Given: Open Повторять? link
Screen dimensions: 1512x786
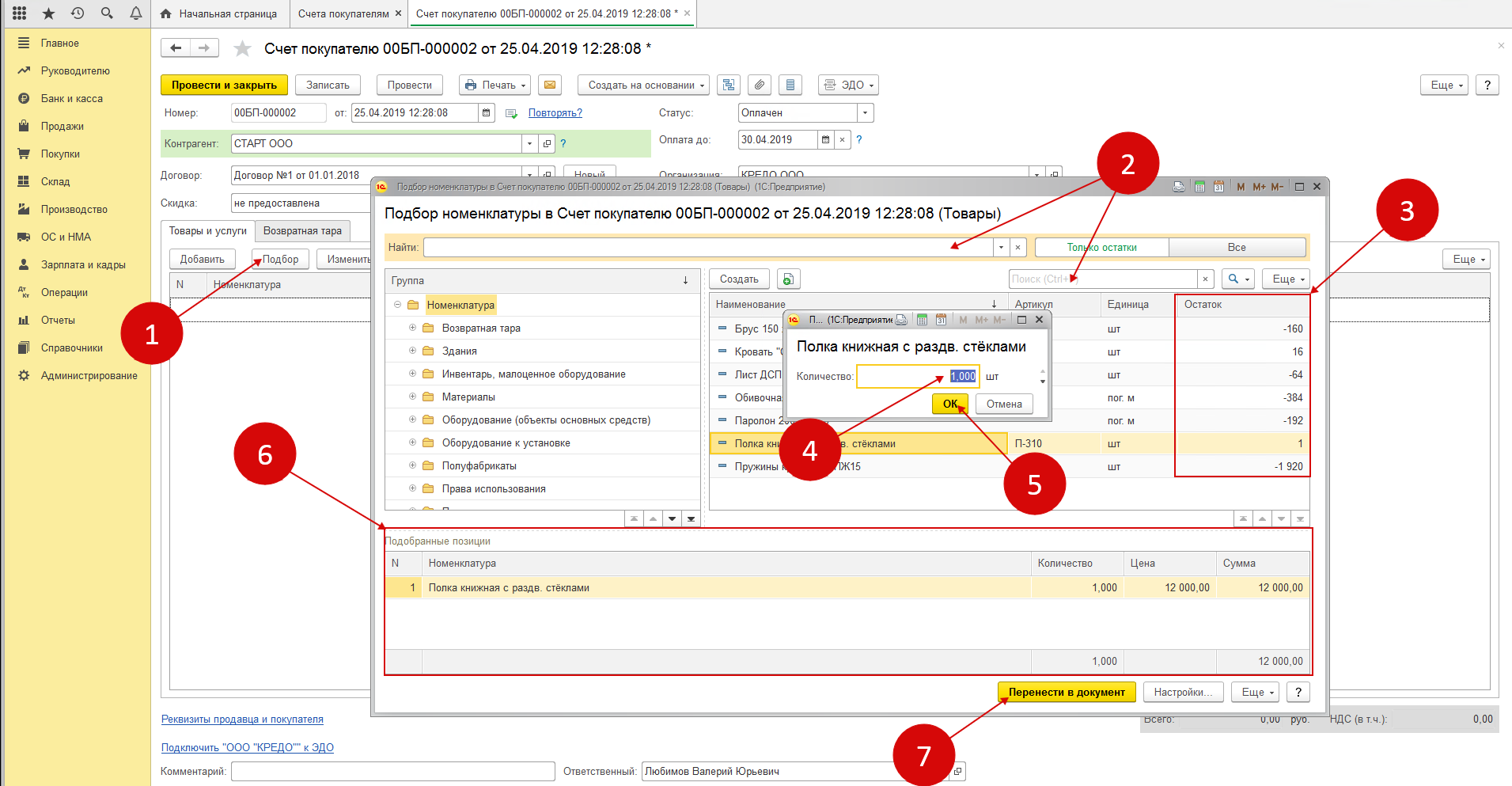Looking at the screenshot, I should [x=555, y=113].
